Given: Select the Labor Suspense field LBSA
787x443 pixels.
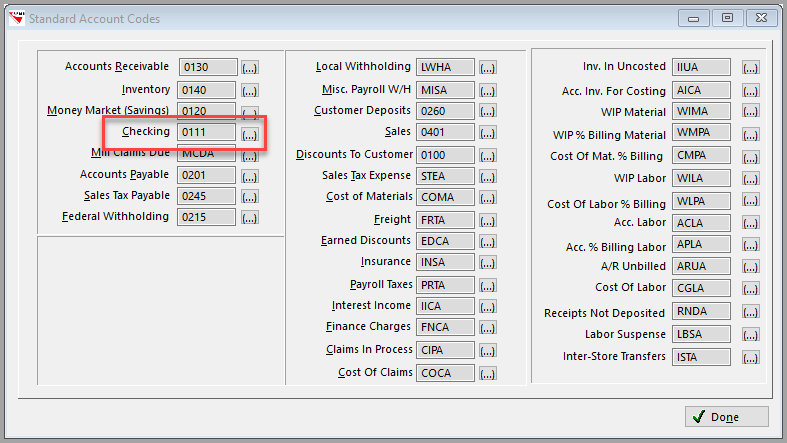Looking at the screenshot, I should coord(701,334).
